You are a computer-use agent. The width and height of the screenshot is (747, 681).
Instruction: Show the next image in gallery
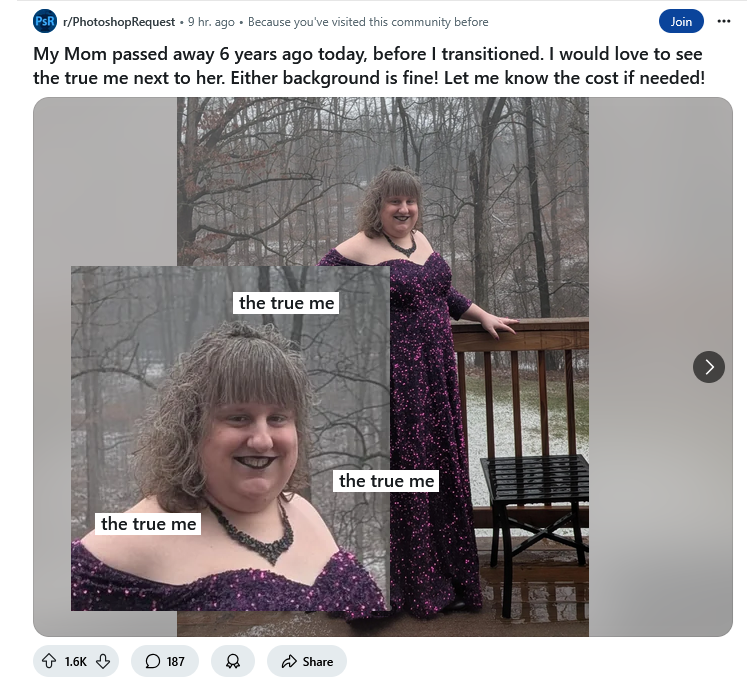coord(709,367)
